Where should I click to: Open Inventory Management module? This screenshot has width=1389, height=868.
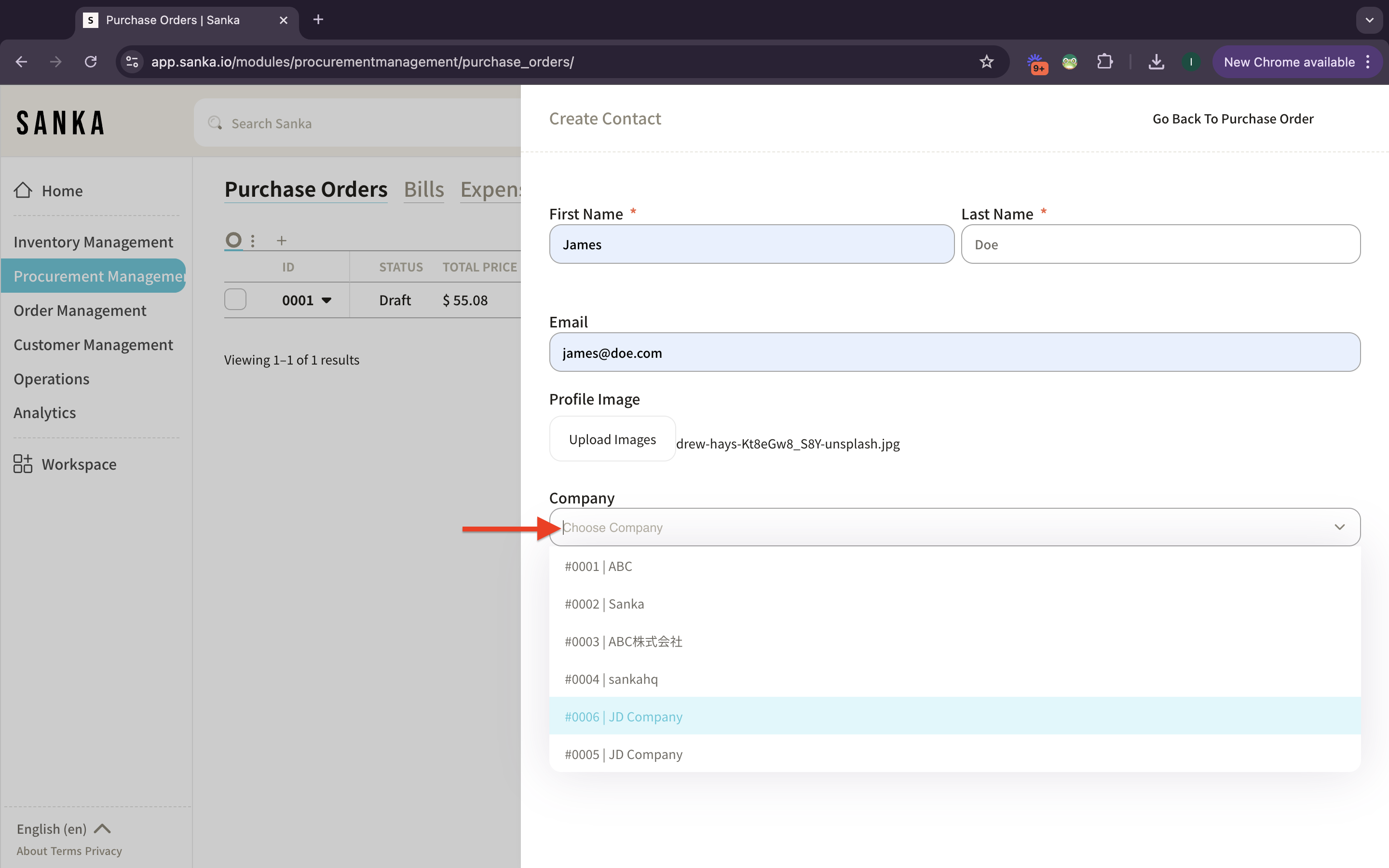(93, 242)
